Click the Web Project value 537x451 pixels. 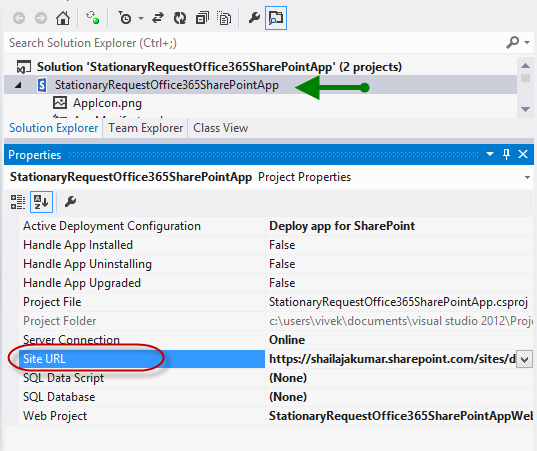point(401,416)
